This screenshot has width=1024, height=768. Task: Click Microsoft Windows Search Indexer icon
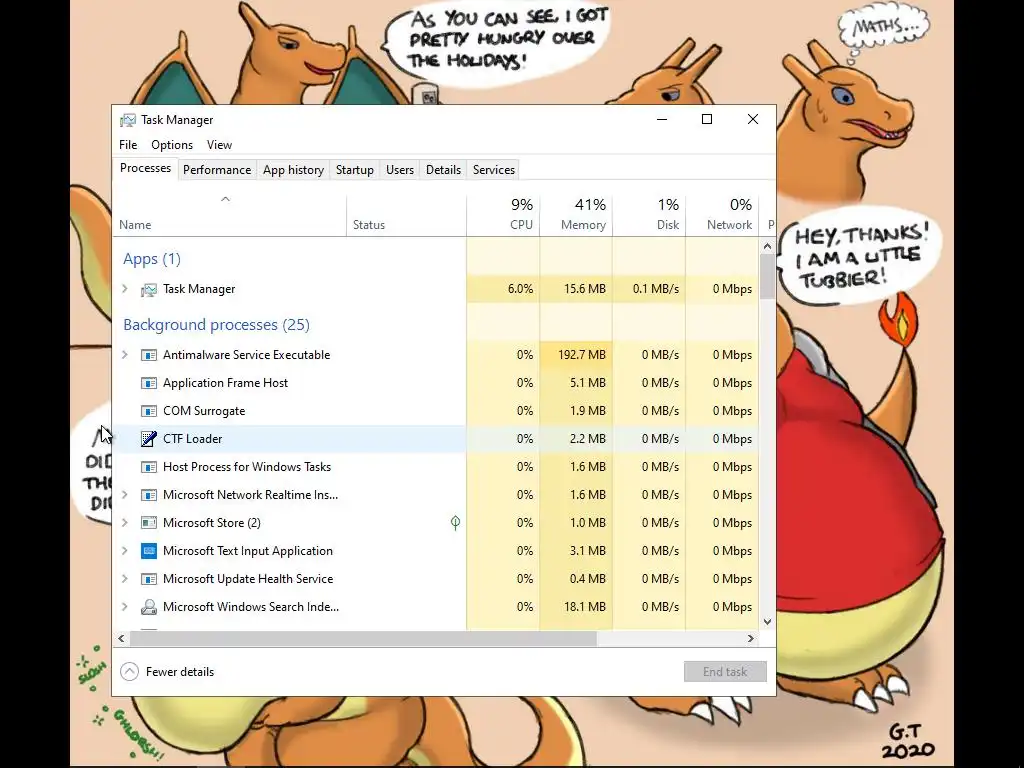(149, 607)
